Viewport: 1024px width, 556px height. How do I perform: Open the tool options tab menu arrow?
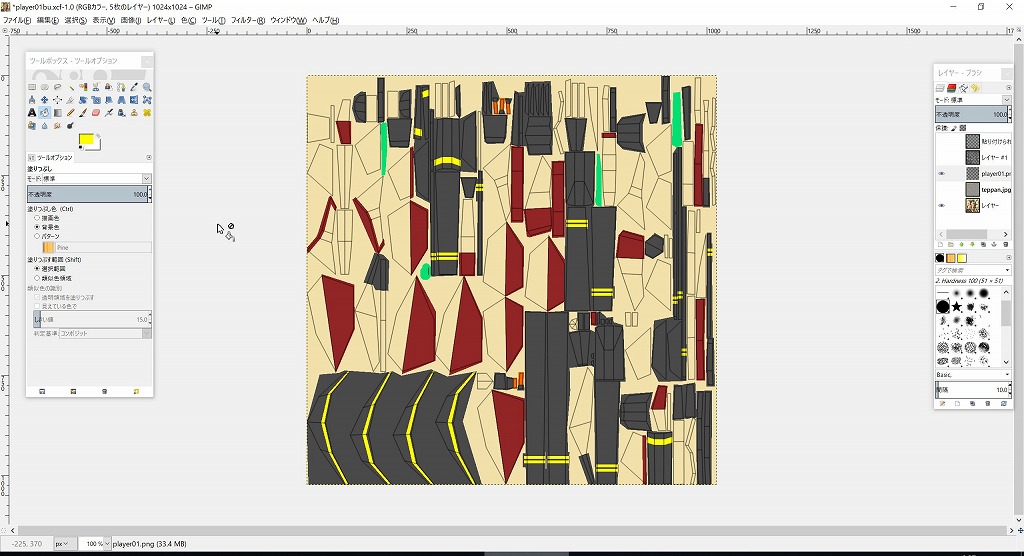point(149,157)
